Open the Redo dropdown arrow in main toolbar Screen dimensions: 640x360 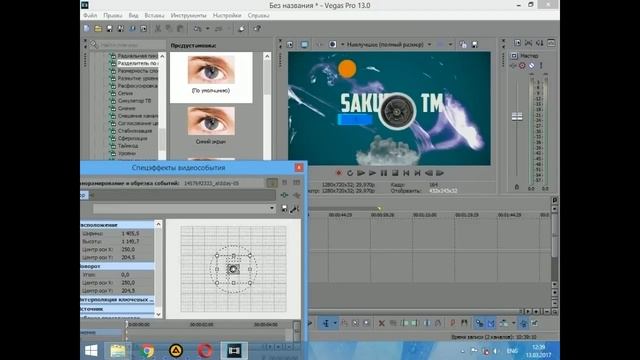tap(229, 29)
